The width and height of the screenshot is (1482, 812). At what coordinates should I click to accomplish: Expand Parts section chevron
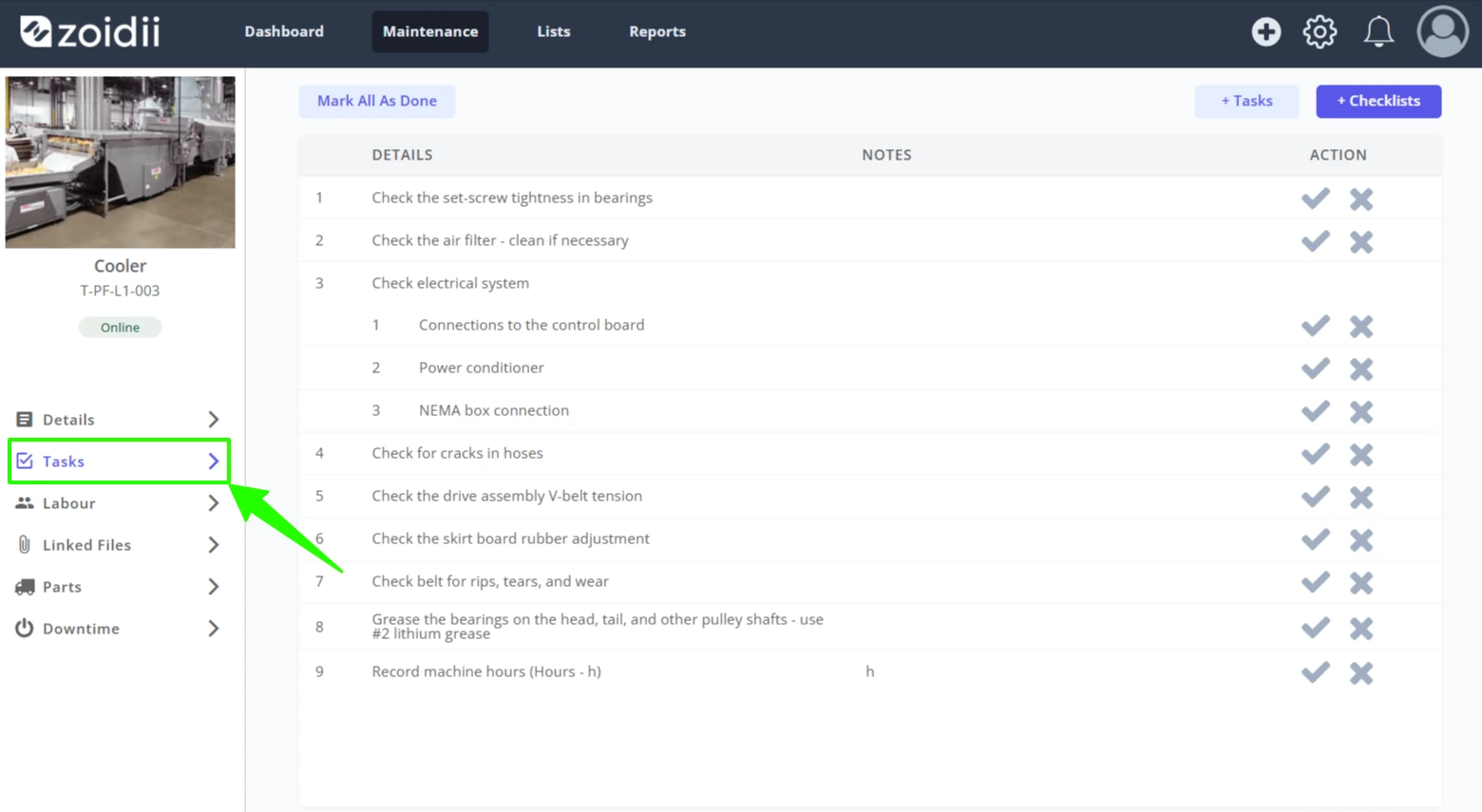tap(214, 587)
